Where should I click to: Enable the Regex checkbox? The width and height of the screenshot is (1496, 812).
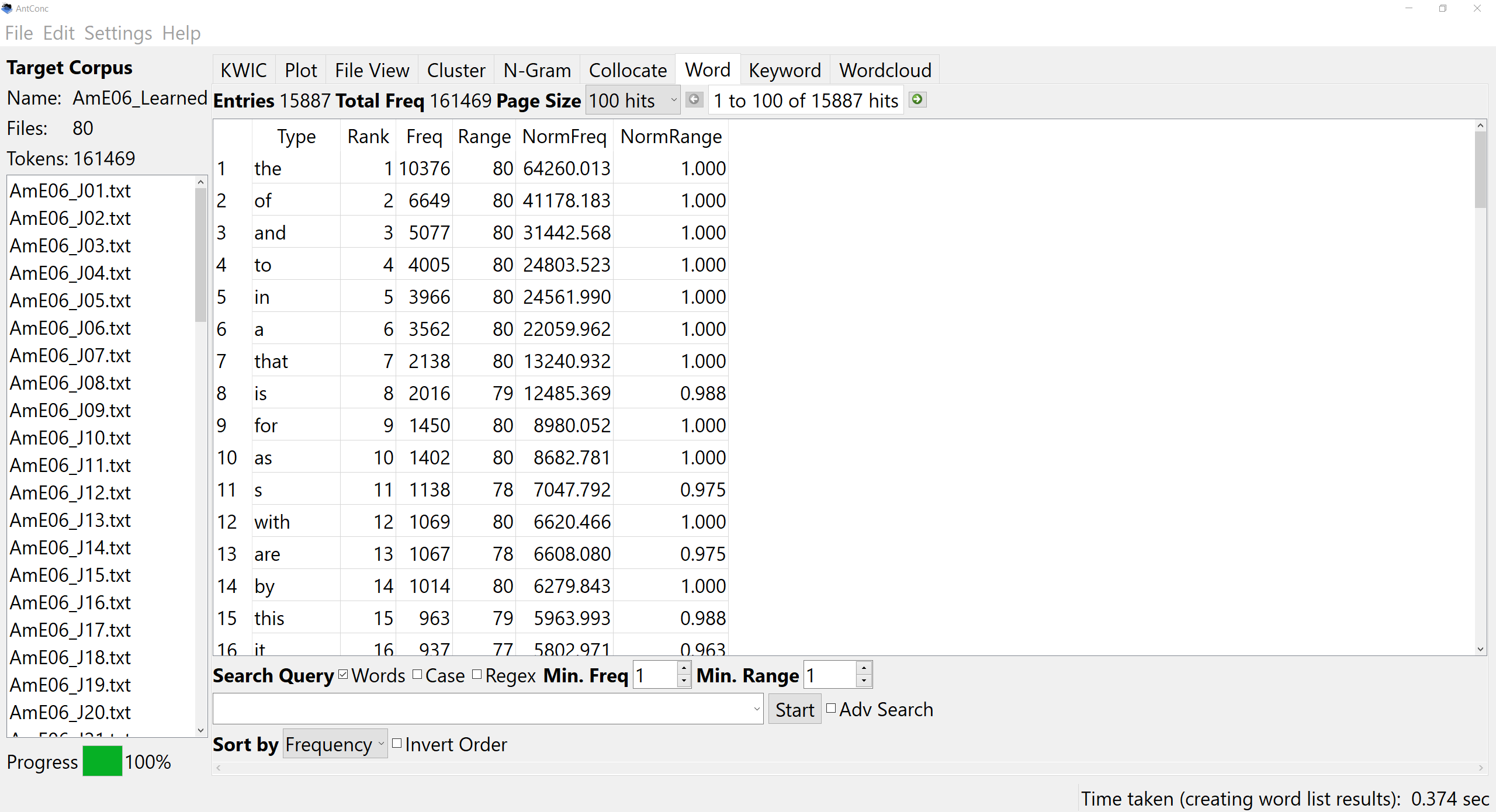(477, 675)
